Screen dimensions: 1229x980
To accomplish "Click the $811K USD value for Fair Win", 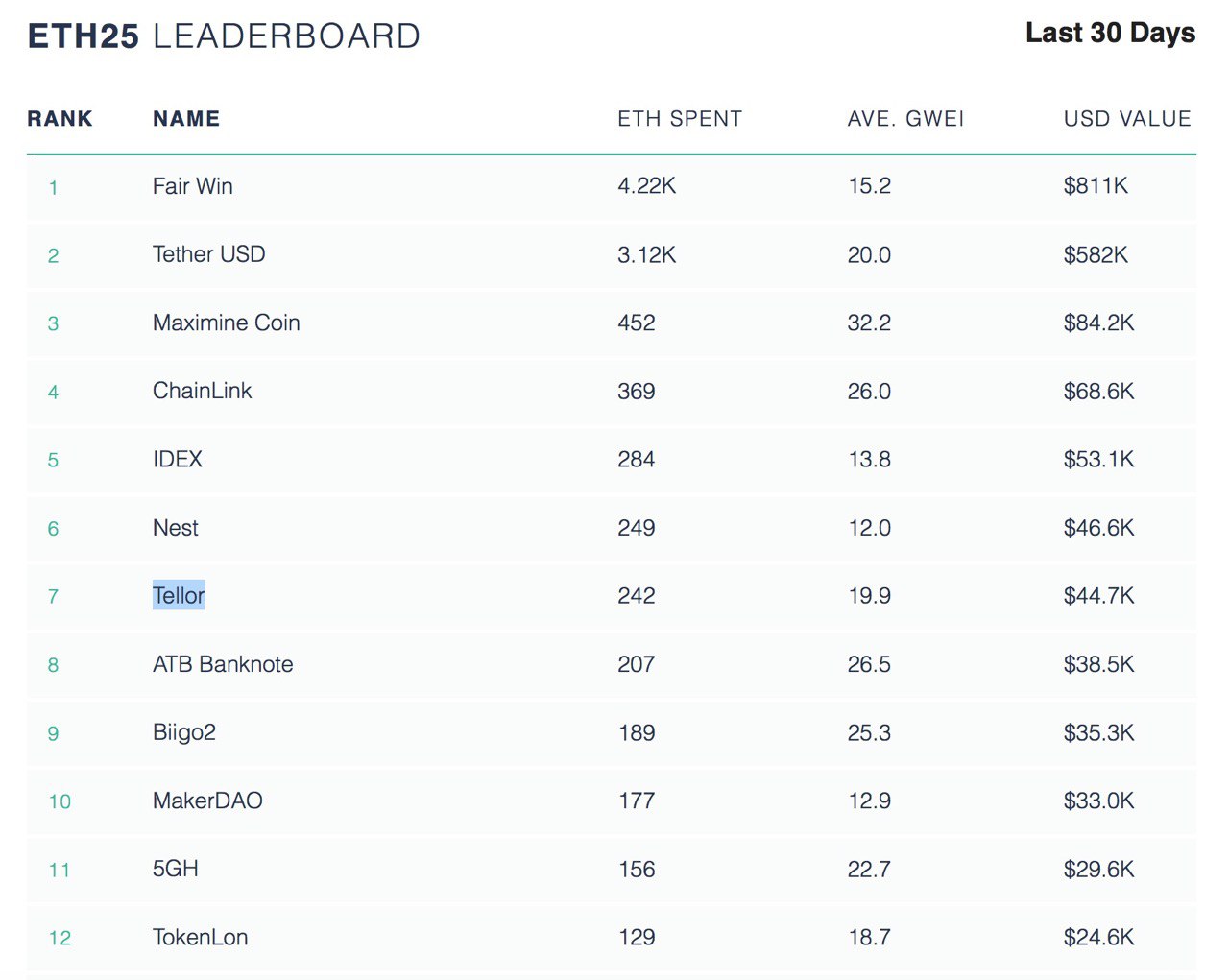I will [x=1096, y=186].
